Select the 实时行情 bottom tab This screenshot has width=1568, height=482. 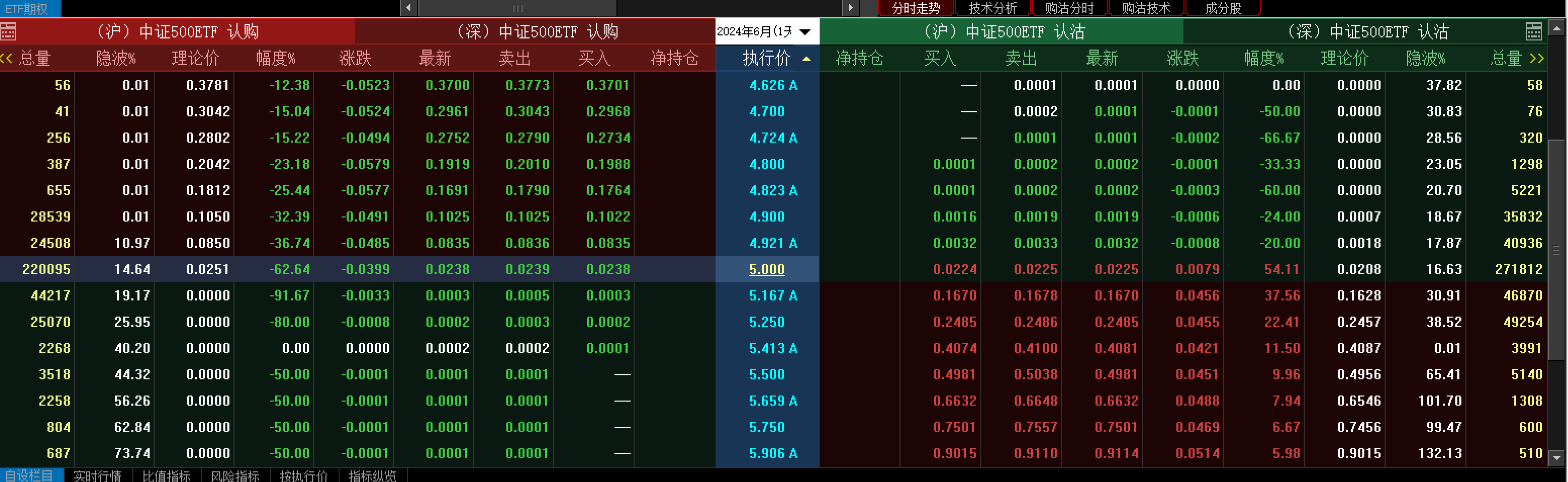[98, 475]
